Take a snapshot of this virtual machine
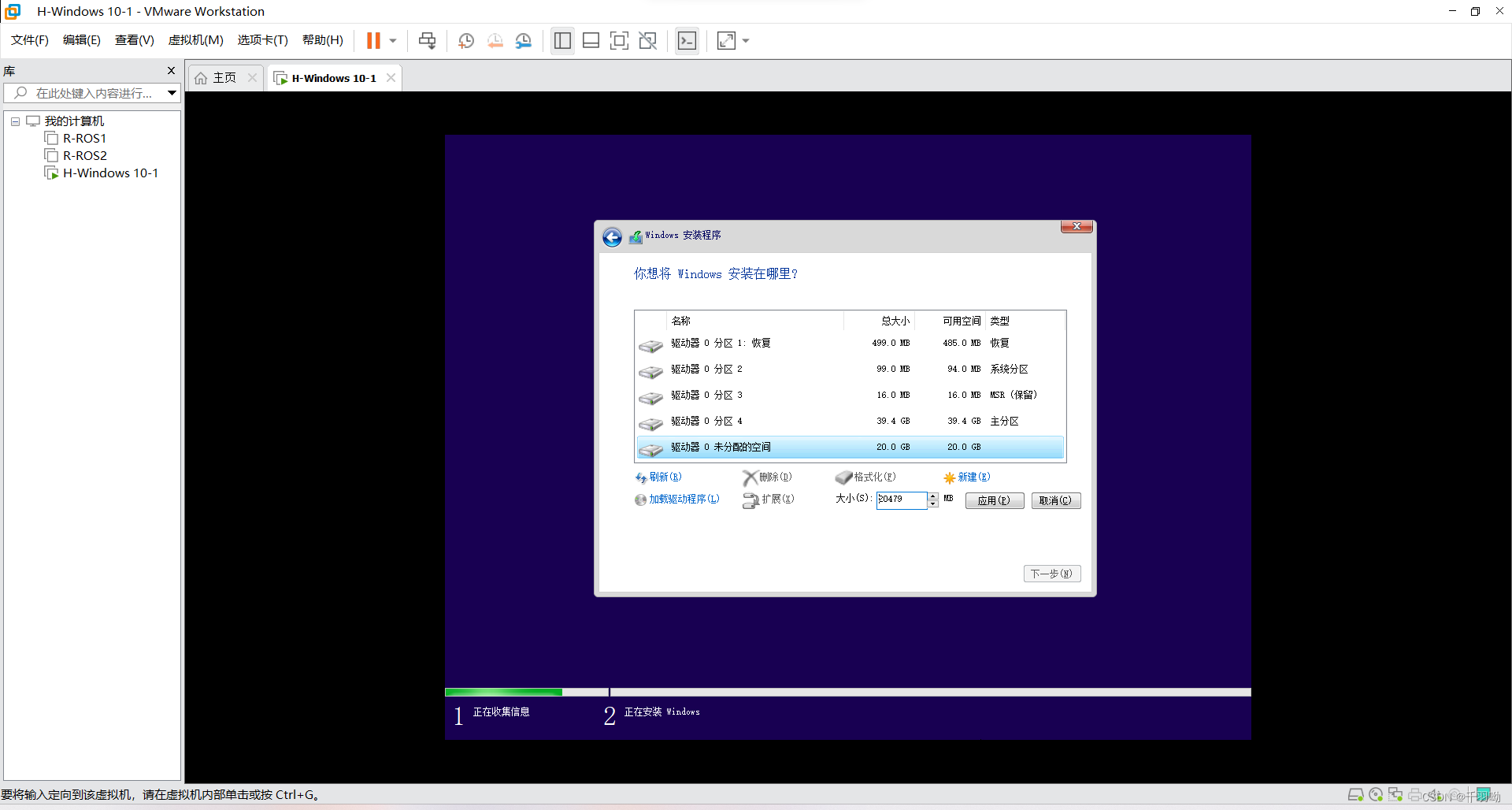The height and width of the screenshot is (810, 1512). (466, 40)
